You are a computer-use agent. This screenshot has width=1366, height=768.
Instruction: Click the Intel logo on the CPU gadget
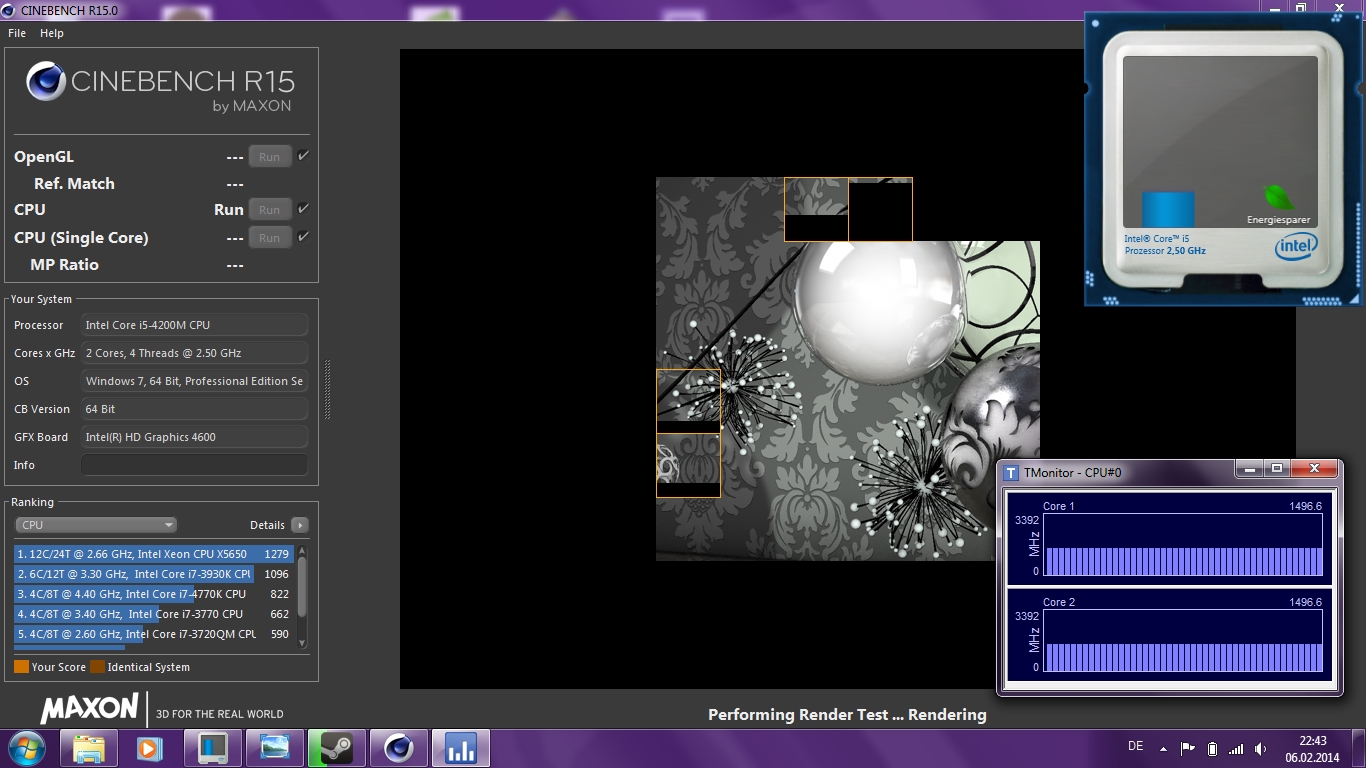[1296, 247]
